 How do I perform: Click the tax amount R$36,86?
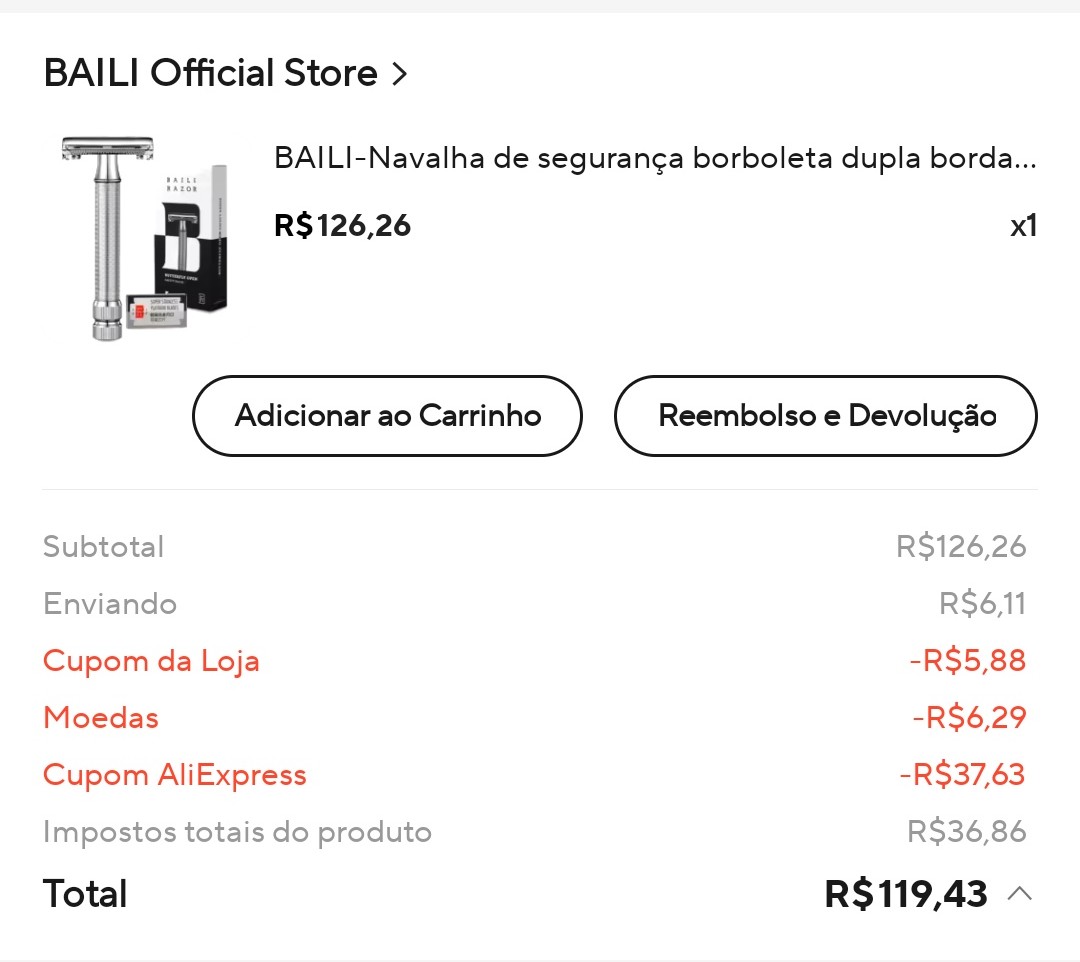coord(966,832)
